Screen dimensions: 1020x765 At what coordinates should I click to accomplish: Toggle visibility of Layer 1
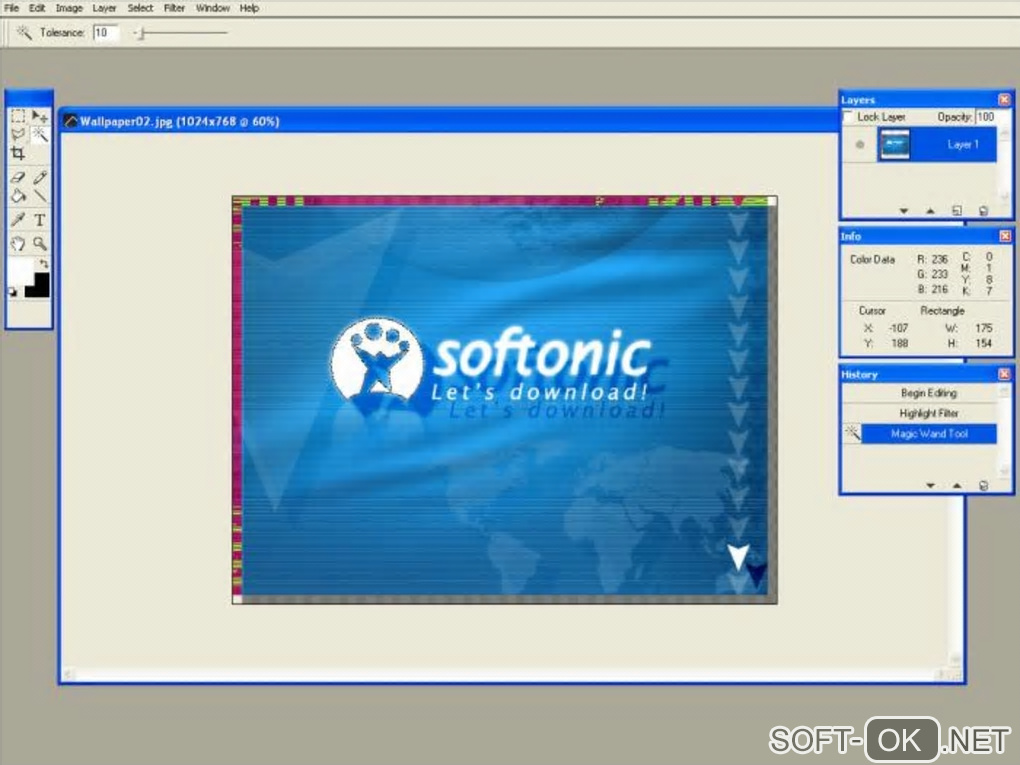860,144
